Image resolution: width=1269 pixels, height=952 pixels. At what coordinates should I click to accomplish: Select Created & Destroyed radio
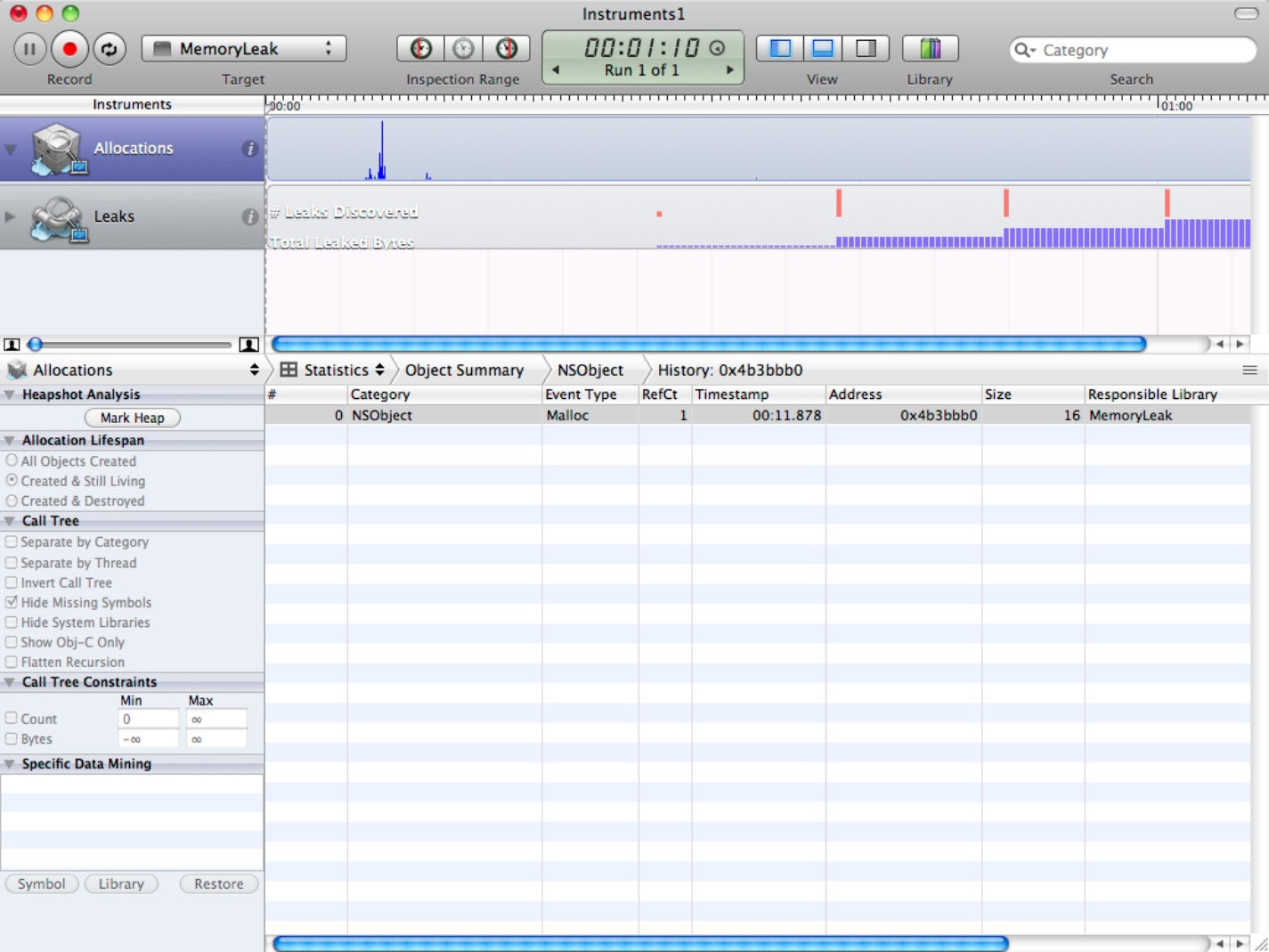point(12,500)
